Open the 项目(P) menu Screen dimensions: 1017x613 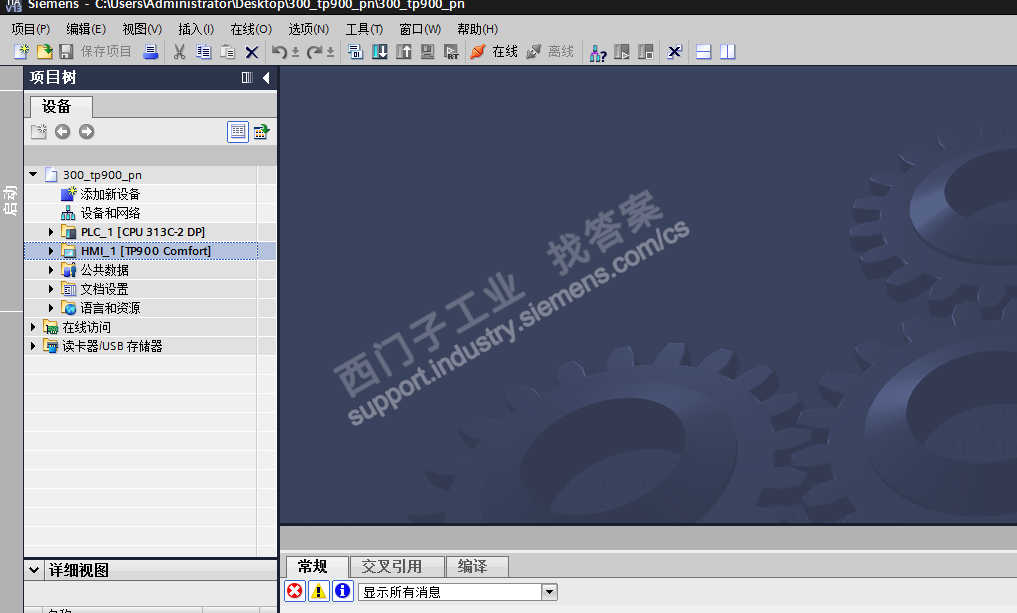[30, 29]
